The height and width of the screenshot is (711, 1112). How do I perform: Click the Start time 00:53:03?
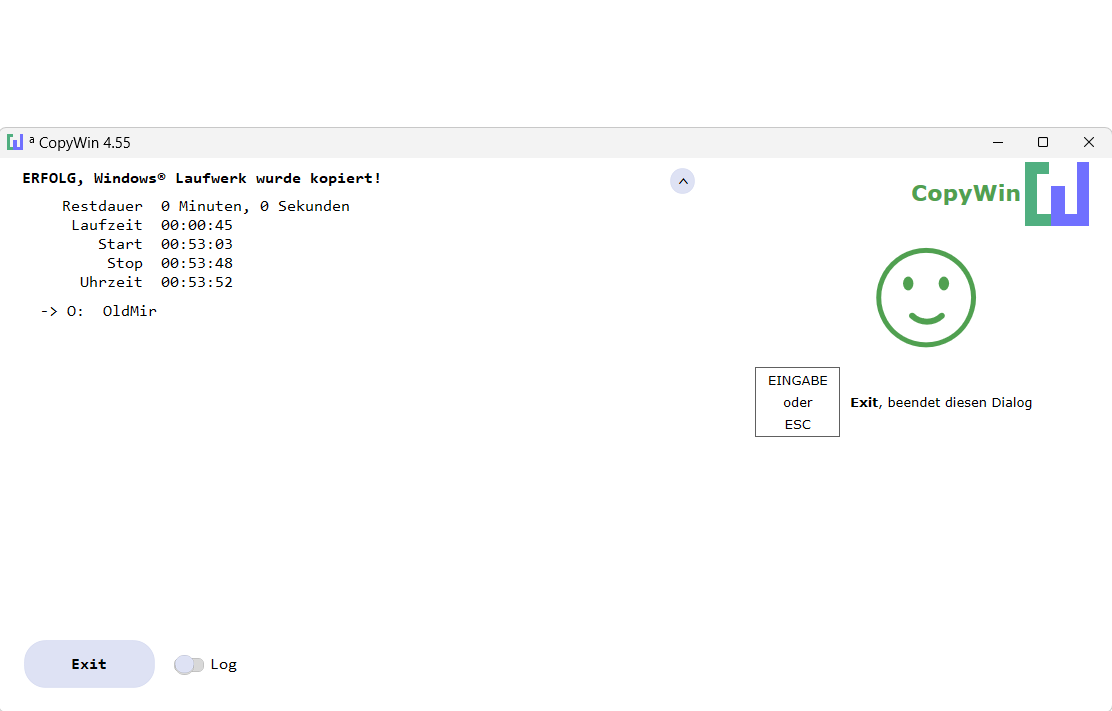(x=196, y=244)
